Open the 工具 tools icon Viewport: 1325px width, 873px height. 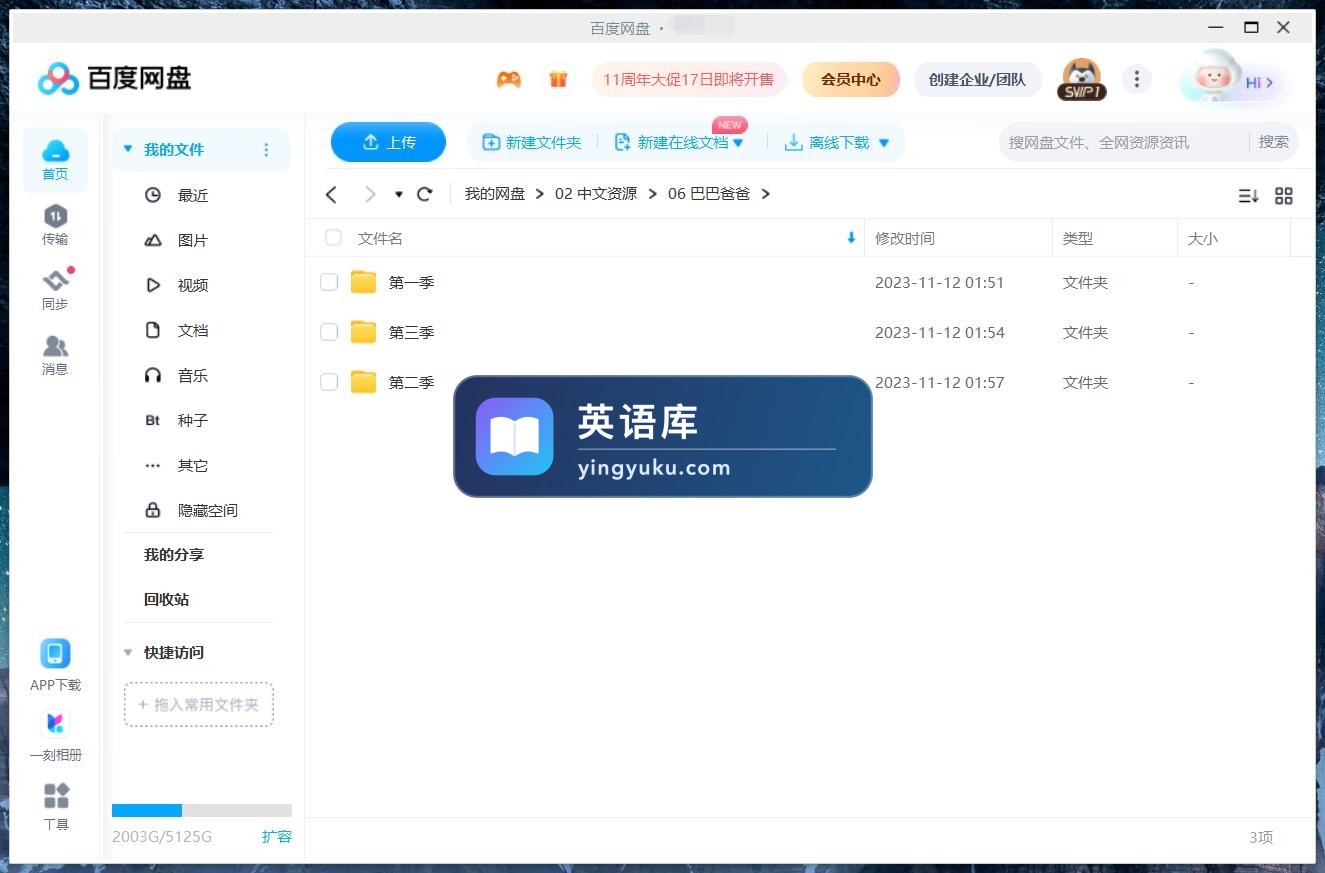click(56, 796)
